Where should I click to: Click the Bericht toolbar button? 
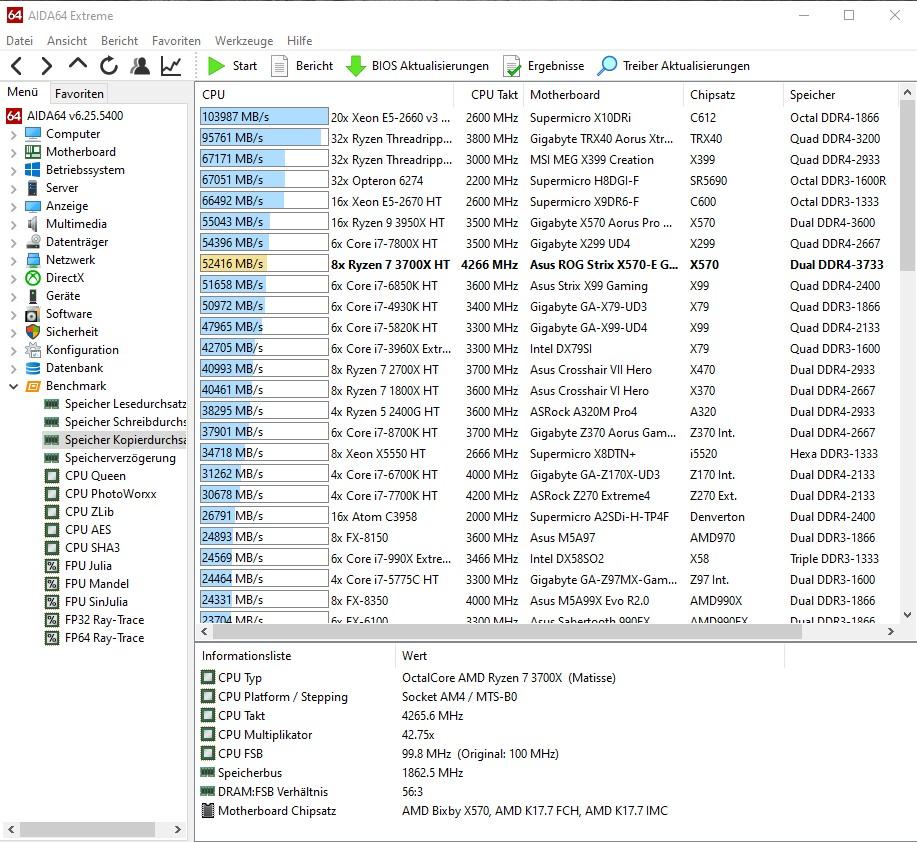point(302,66)
